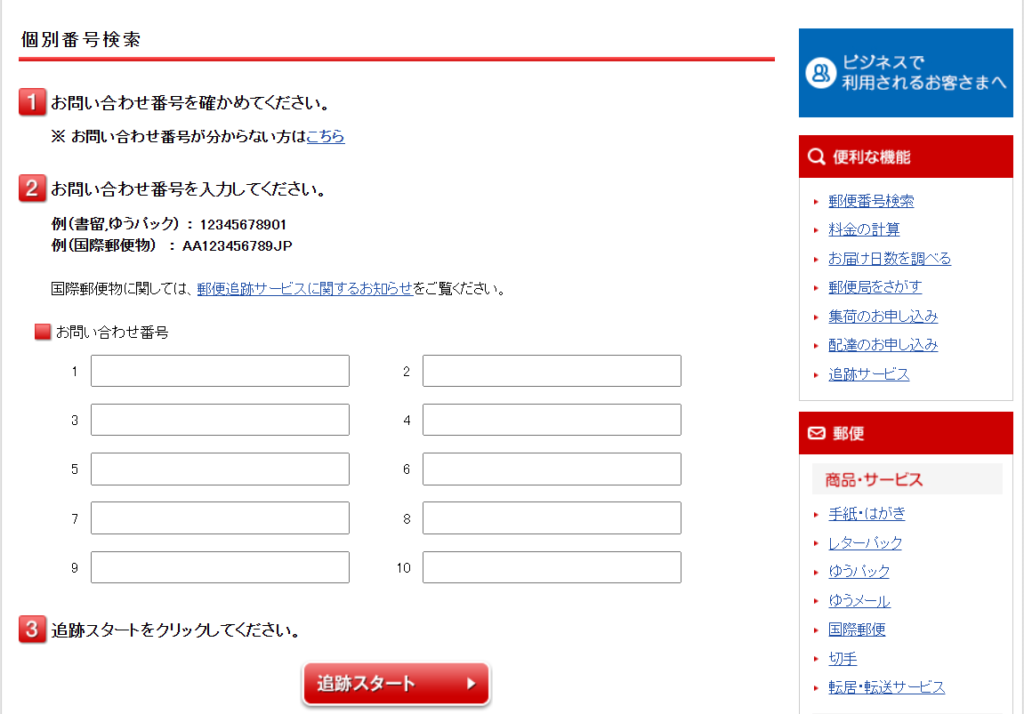The height and width of the screenshot is (714, 1024).
Task: Open 郵便番号検索 in sidebar
Action: pyautogui.click(x=870, y=201)
